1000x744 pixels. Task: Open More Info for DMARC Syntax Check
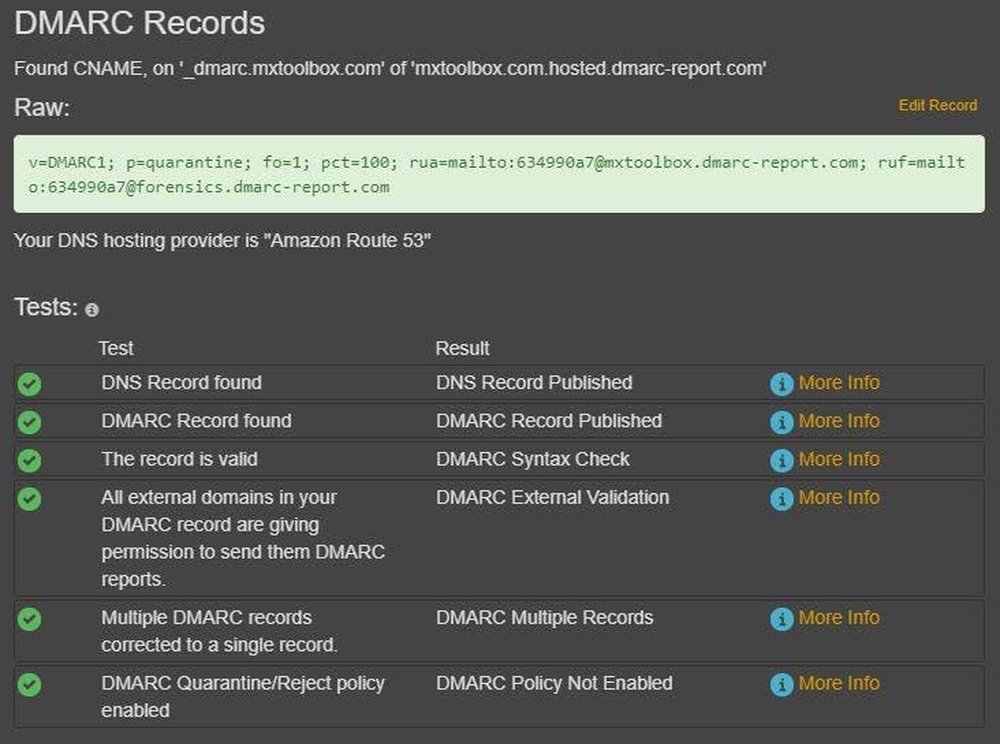click(x=841, y=459)
